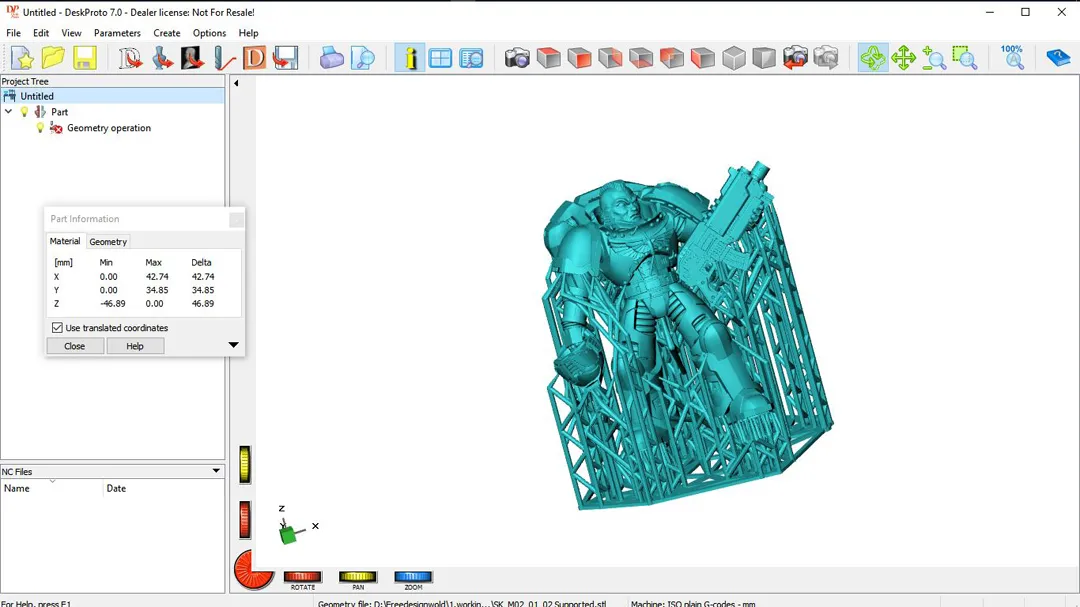Click the Y Max value 34.85

coord(156,291)
